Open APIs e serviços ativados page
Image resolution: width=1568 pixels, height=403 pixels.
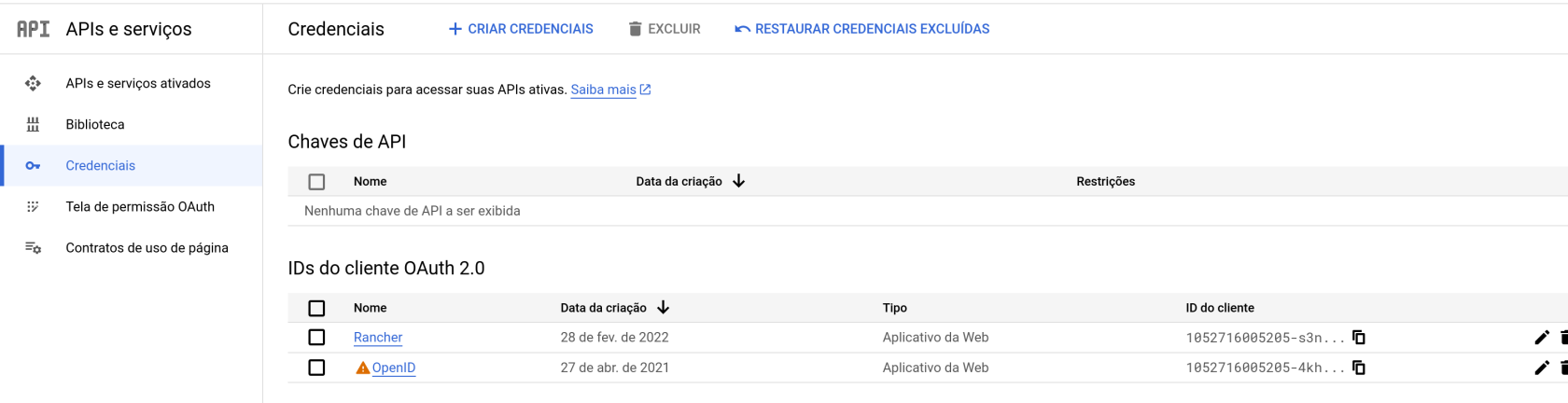tap(138, 84)
